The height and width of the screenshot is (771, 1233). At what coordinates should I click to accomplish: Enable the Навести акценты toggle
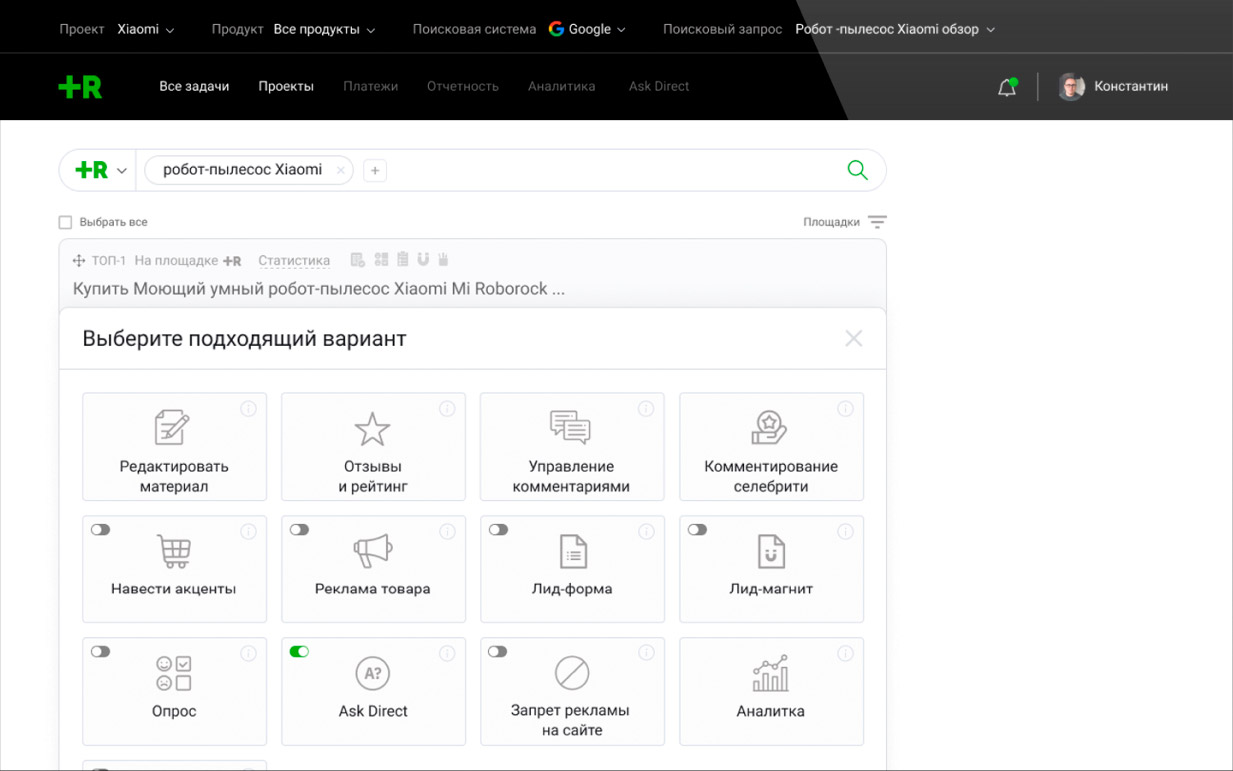tap(101, 530)
